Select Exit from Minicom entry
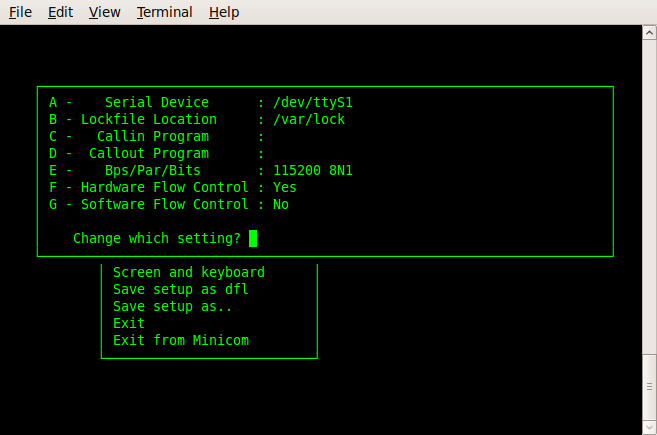Viewport: 657px width, 435px height. [181, 340]
